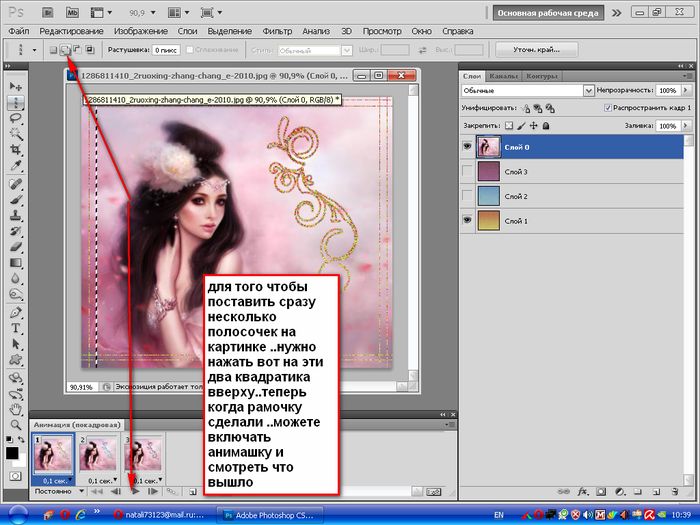700x525 pixels.
Task: Play the animation
Action: (136, 491)
